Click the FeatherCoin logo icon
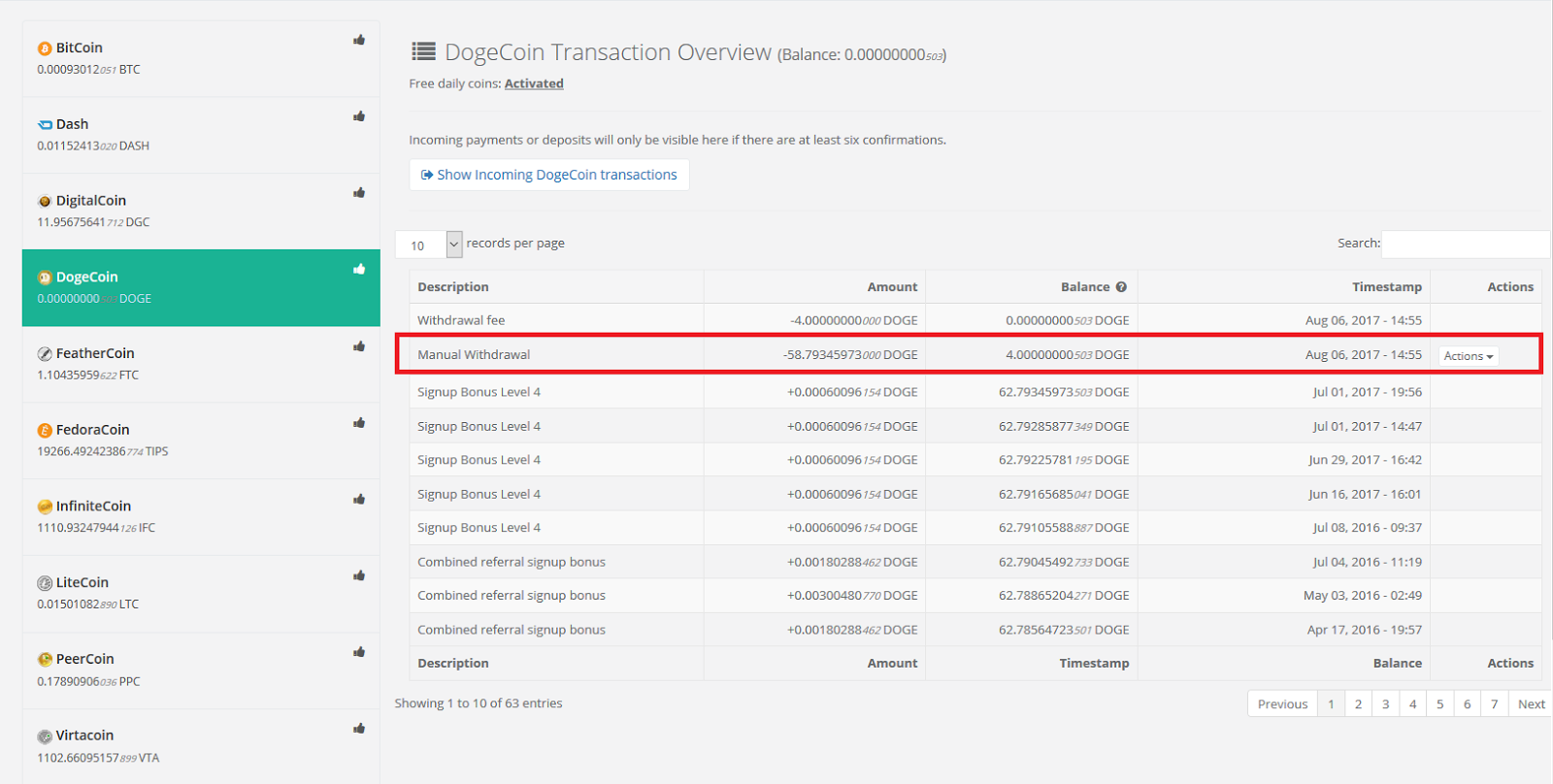The width and height of the screenshot is (1553, 784). coord(45,354)
